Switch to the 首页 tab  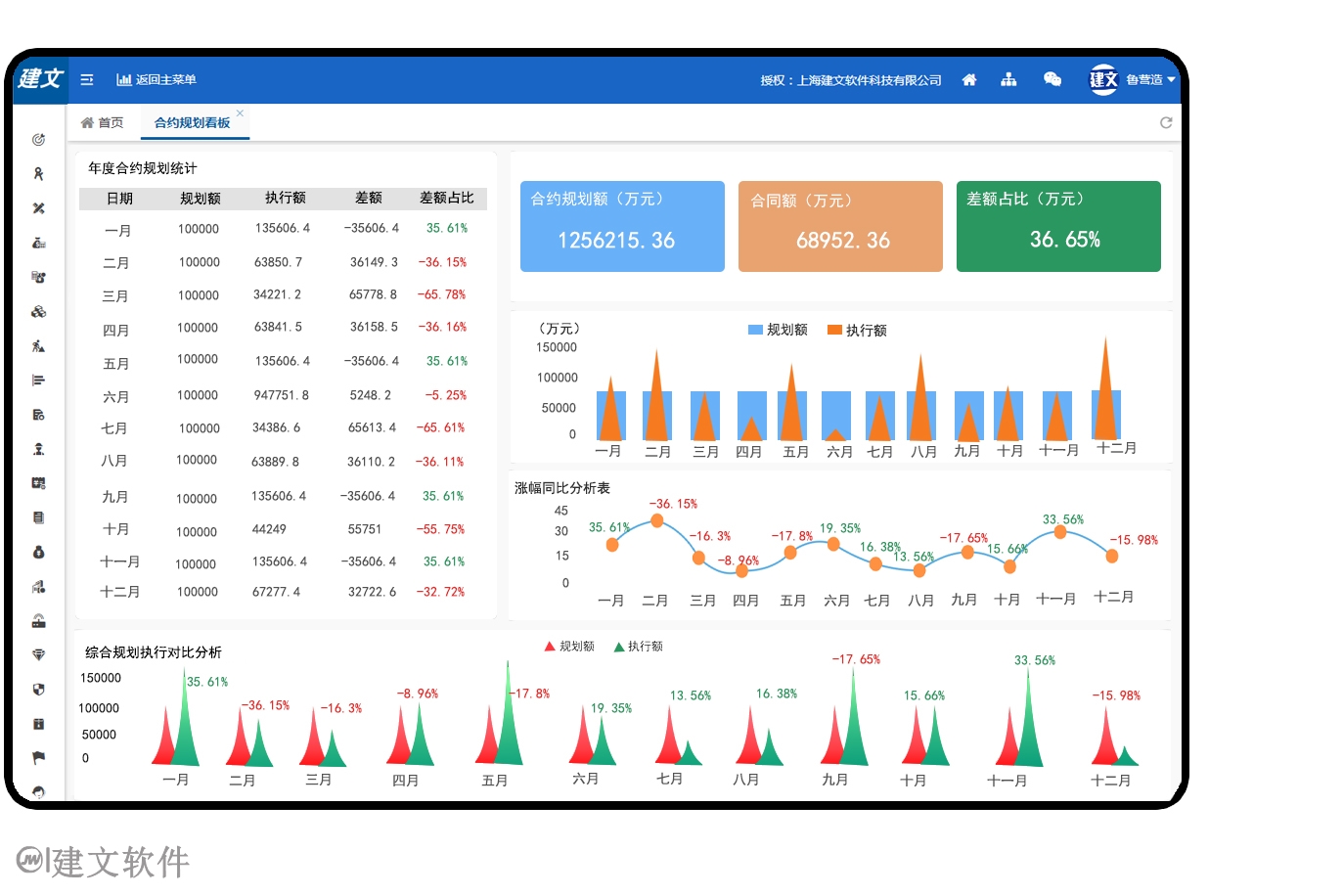pyautogui.click(x=102, y=123)
